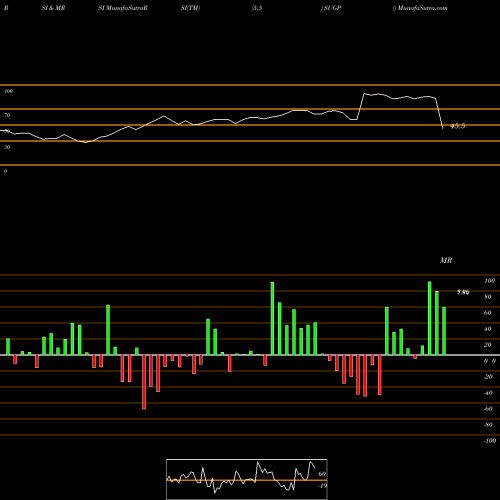Click the -60 label on MR axis
500x500 pixels.
pos(488,409)
